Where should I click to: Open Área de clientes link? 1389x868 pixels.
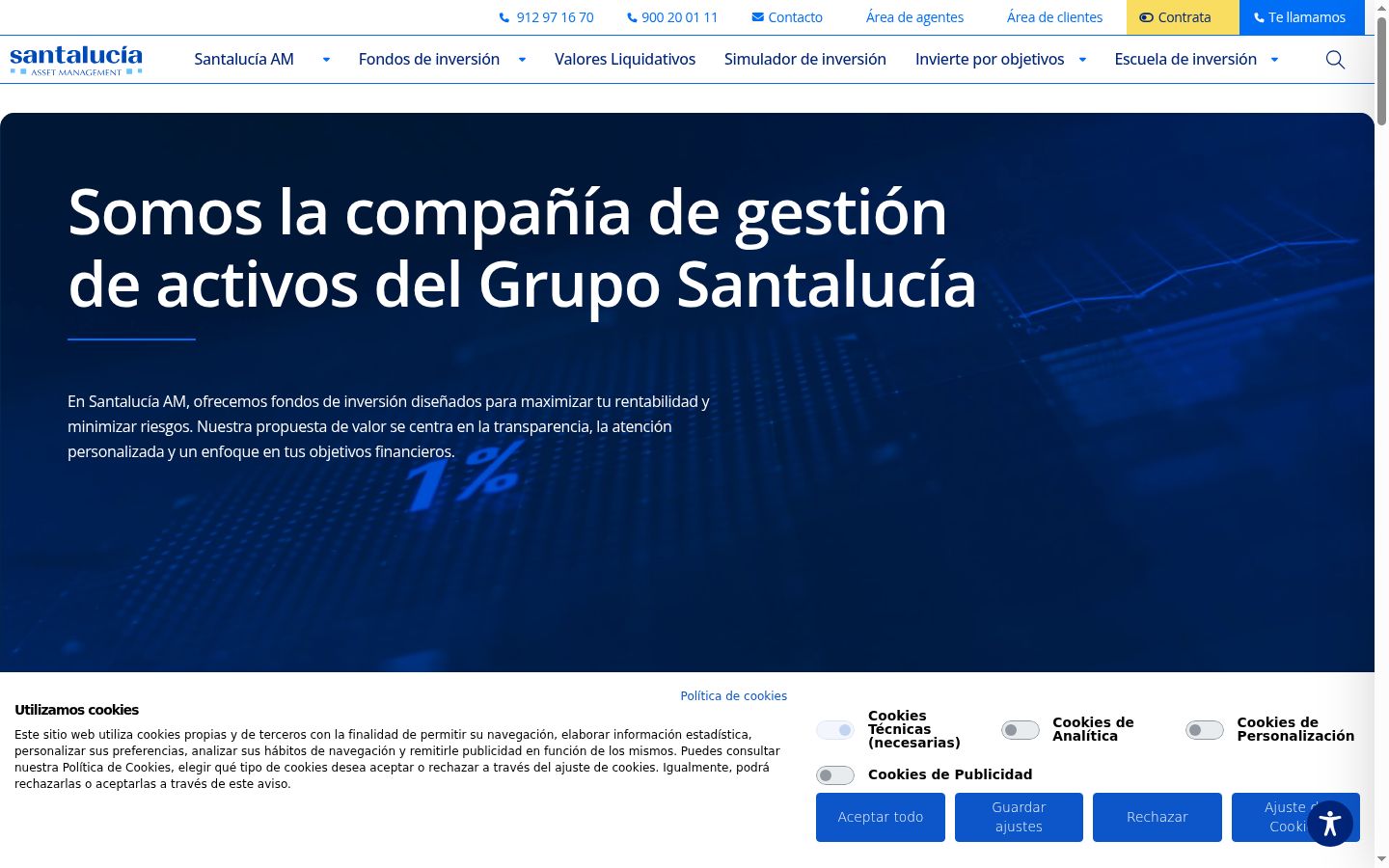point(1054,17)
